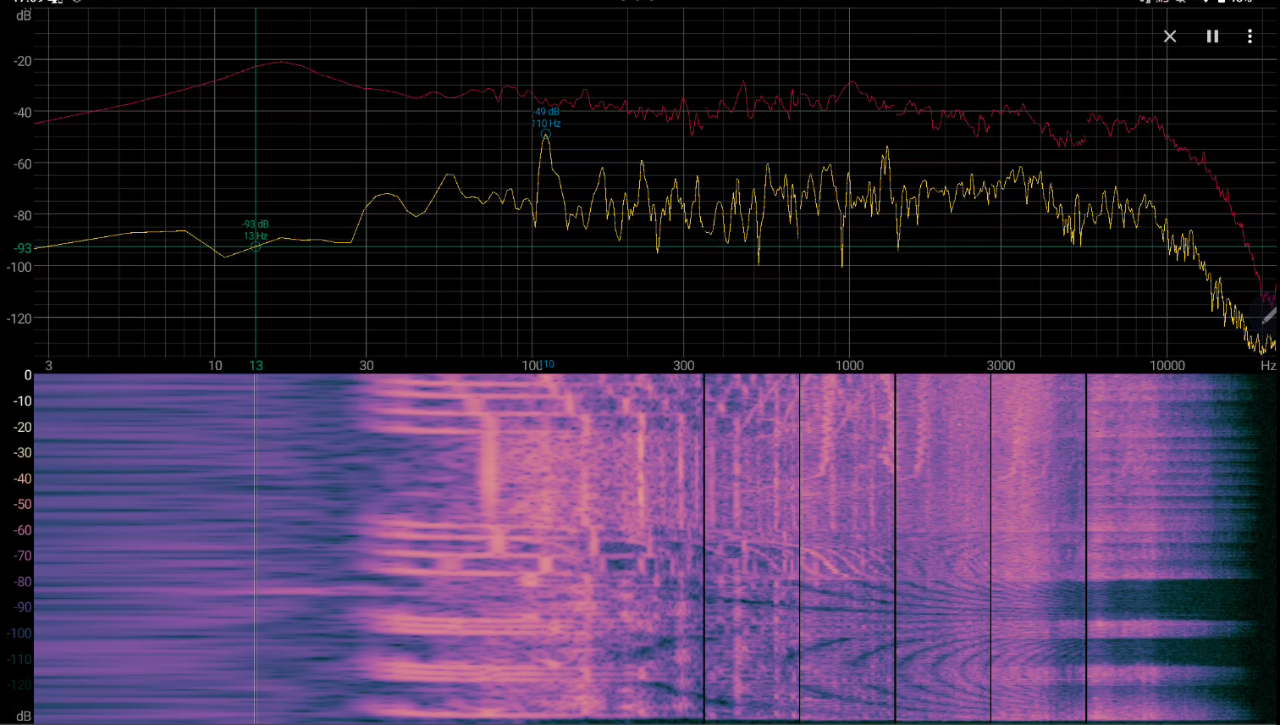Select the 110 Hz peak marker circle
Image resolution: width=1280 pixels, height=725 pixels.
546,134
